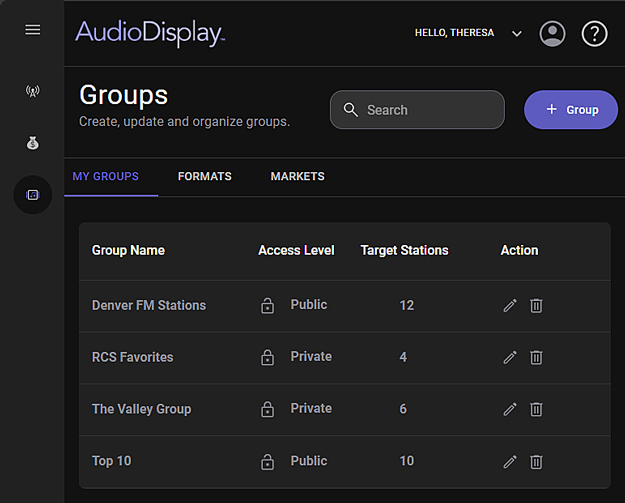Delete the Top 10 group
625x503 pixels.
(536, 461)
